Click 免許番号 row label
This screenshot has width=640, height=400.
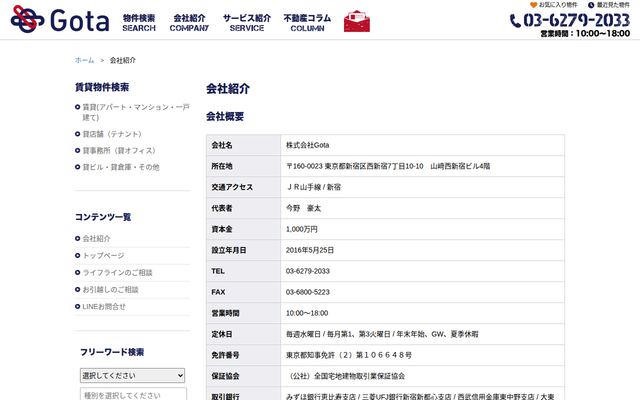coord(225,355)
